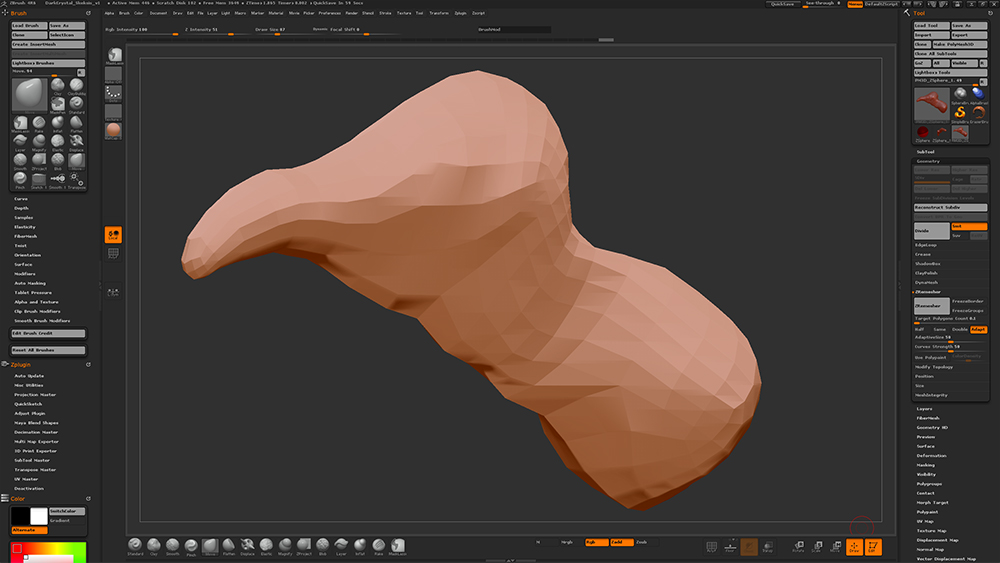
Task: Select the Pinch brush in the Brush palette
Action: (20, 180)
